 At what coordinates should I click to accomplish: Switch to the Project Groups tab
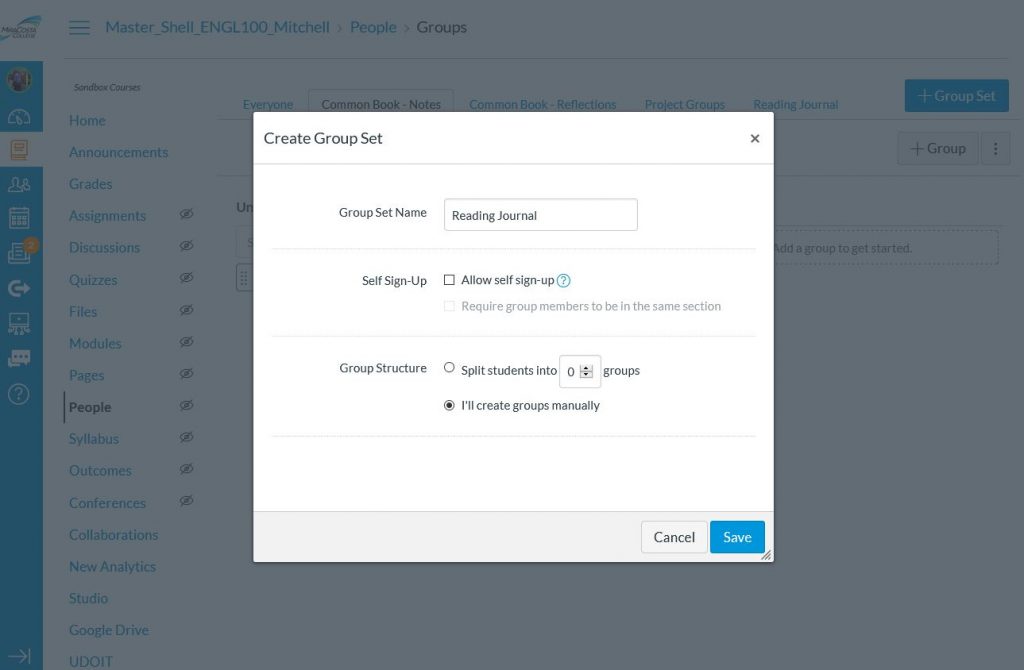[684, 104]
